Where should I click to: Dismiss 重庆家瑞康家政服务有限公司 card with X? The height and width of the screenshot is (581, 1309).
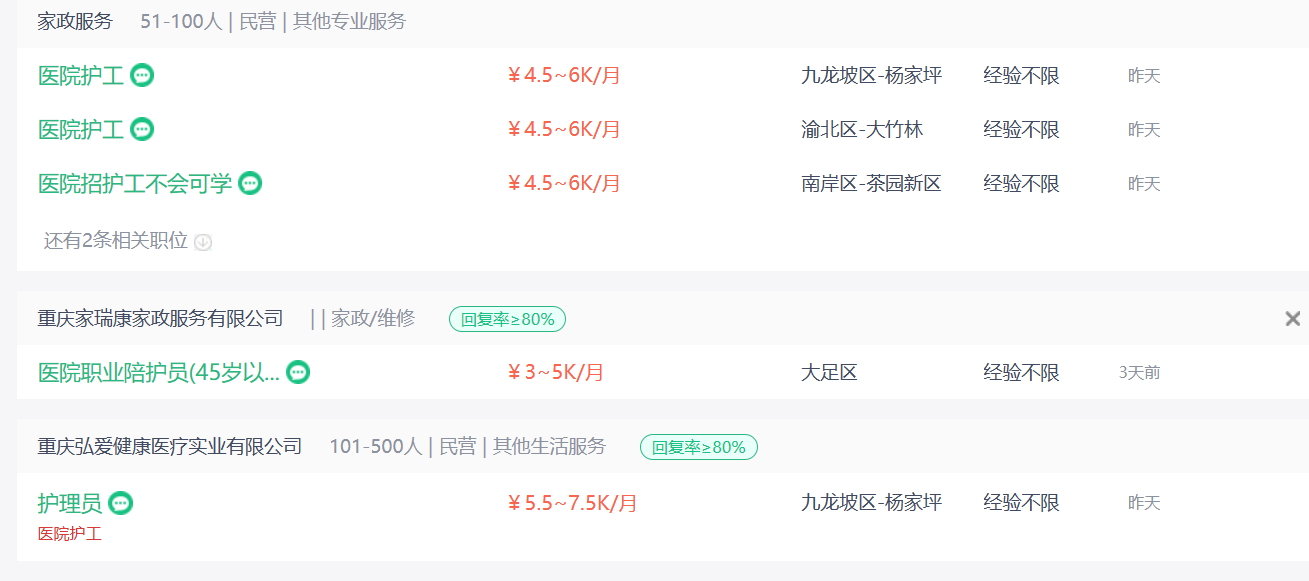(1293, 319)
